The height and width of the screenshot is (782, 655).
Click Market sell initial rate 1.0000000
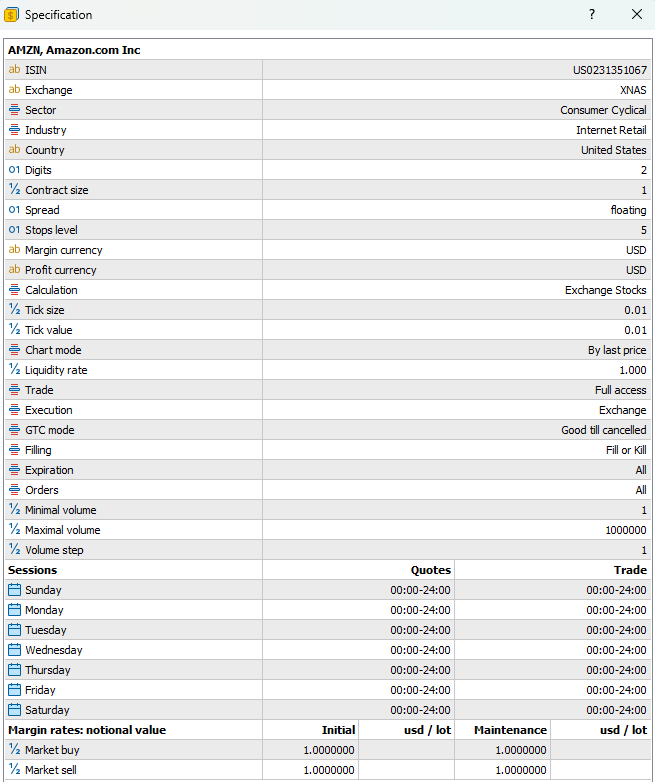tap(329, 770)
